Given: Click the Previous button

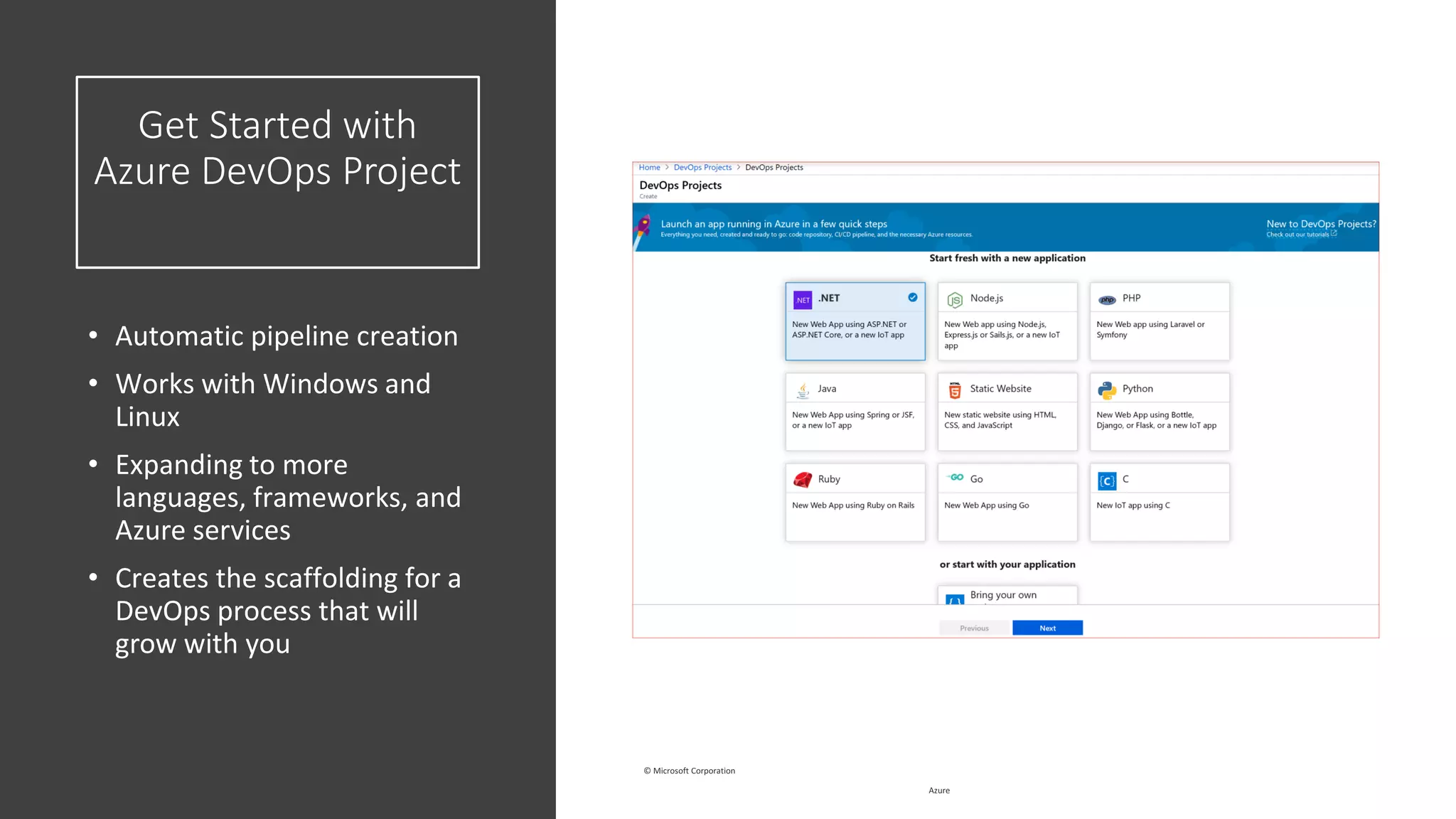Looking at the screenshot, I should coord(974,628).
